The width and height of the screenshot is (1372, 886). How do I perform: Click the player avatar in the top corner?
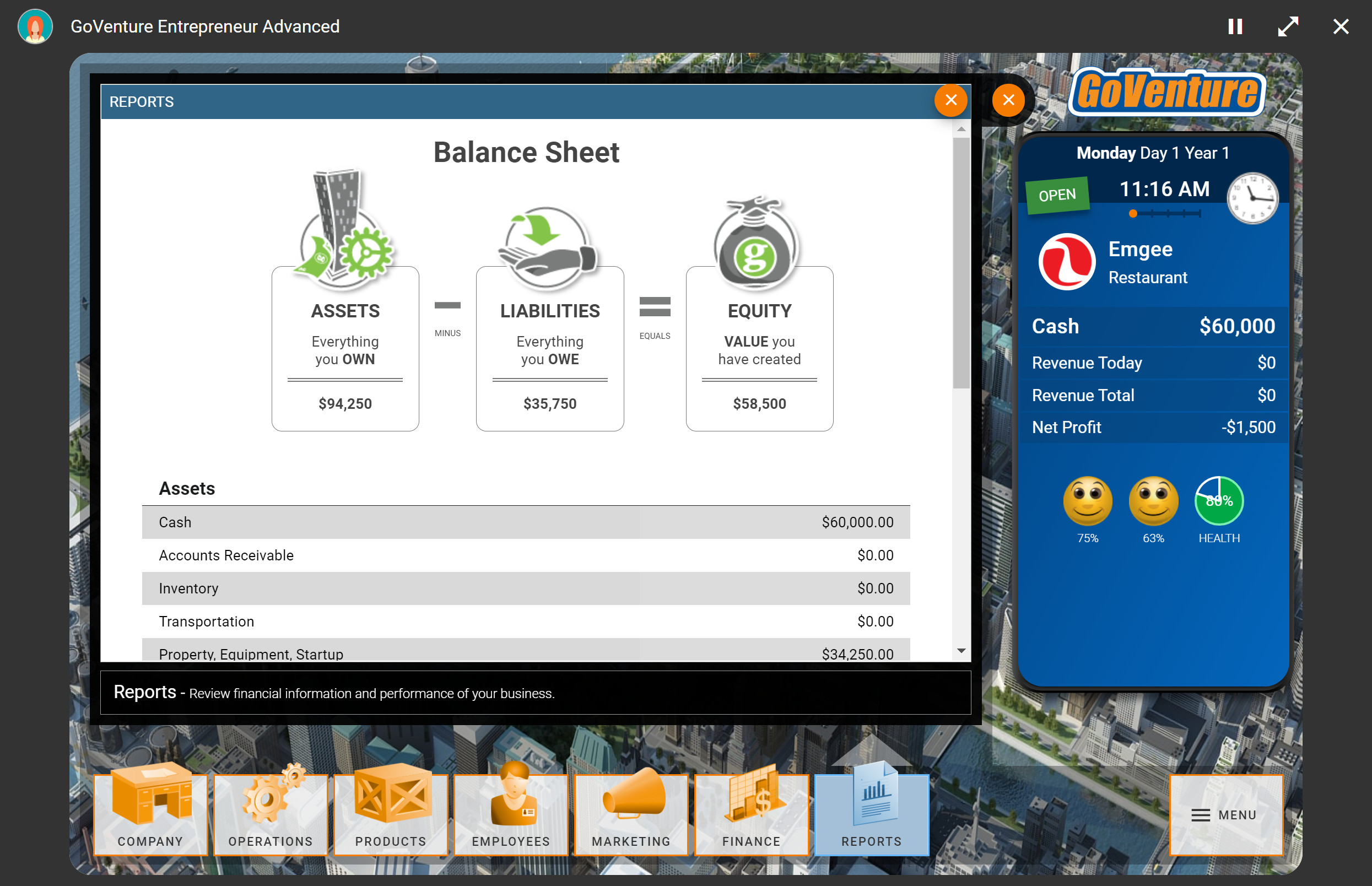coord(35,26)
